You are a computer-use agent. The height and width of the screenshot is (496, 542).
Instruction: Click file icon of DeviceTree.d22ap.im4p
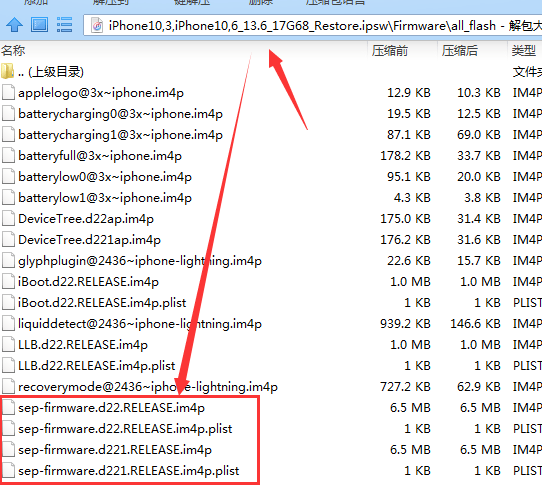tap(8, 219)
